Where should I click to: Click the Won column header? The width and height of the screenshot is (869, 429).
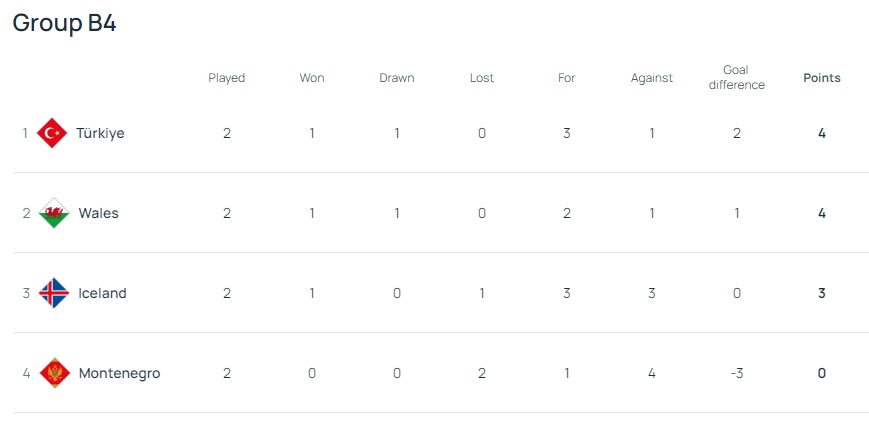(x=312, y=78)
